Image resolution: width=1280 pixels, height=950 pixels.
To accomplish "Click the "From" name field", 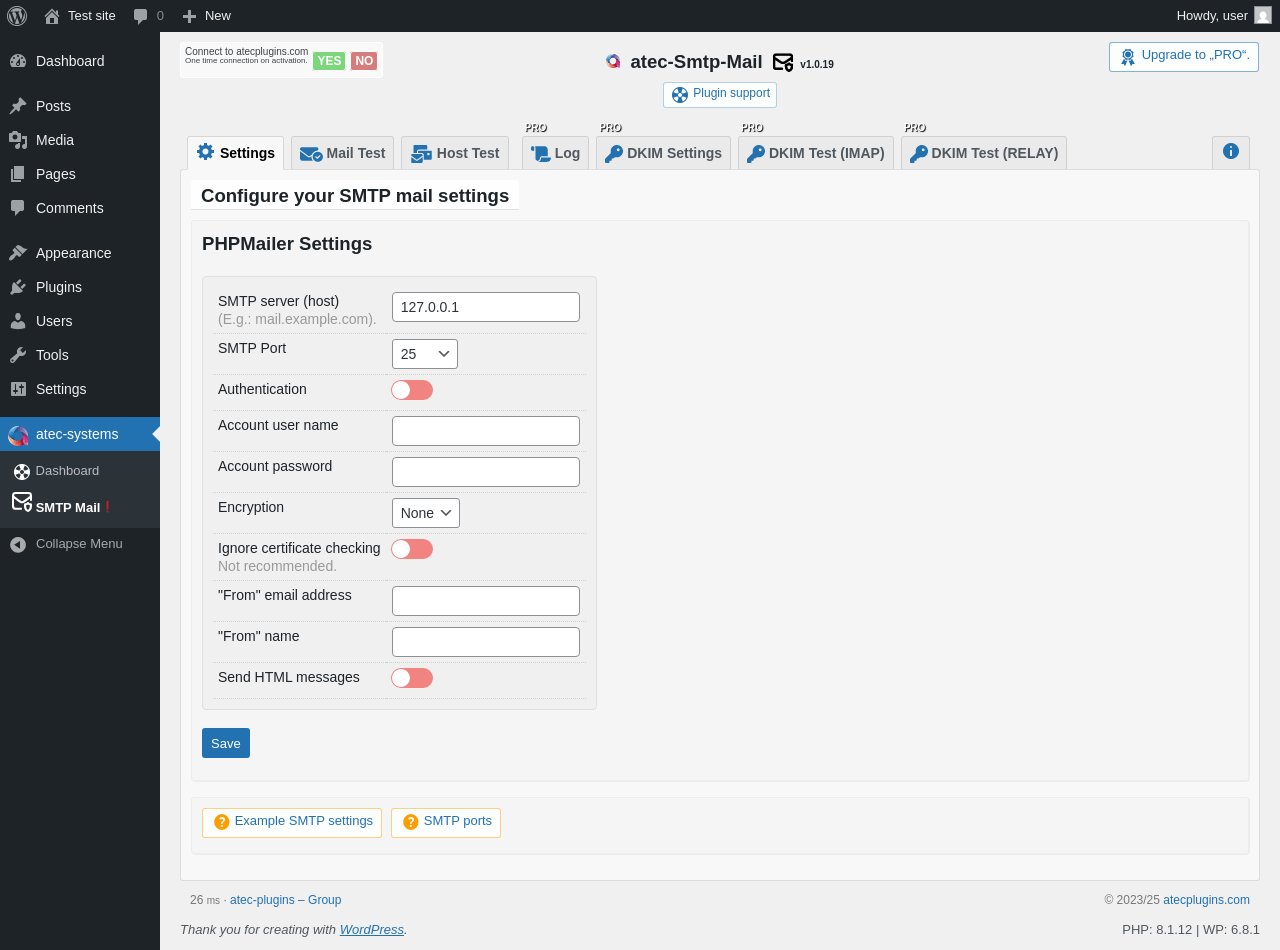I will (486, 642).
